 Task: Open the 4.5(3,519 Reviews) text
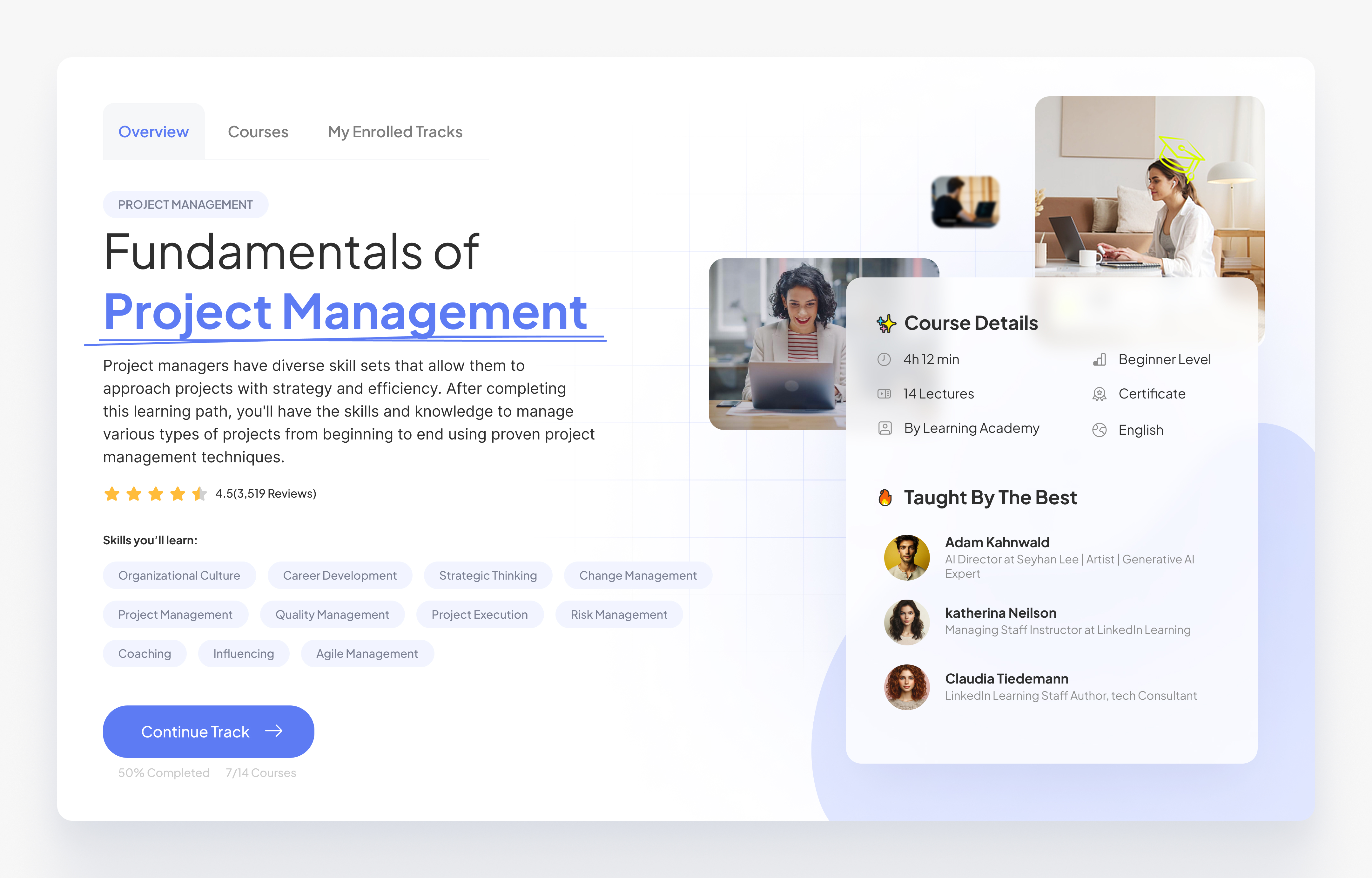[266, 494]
